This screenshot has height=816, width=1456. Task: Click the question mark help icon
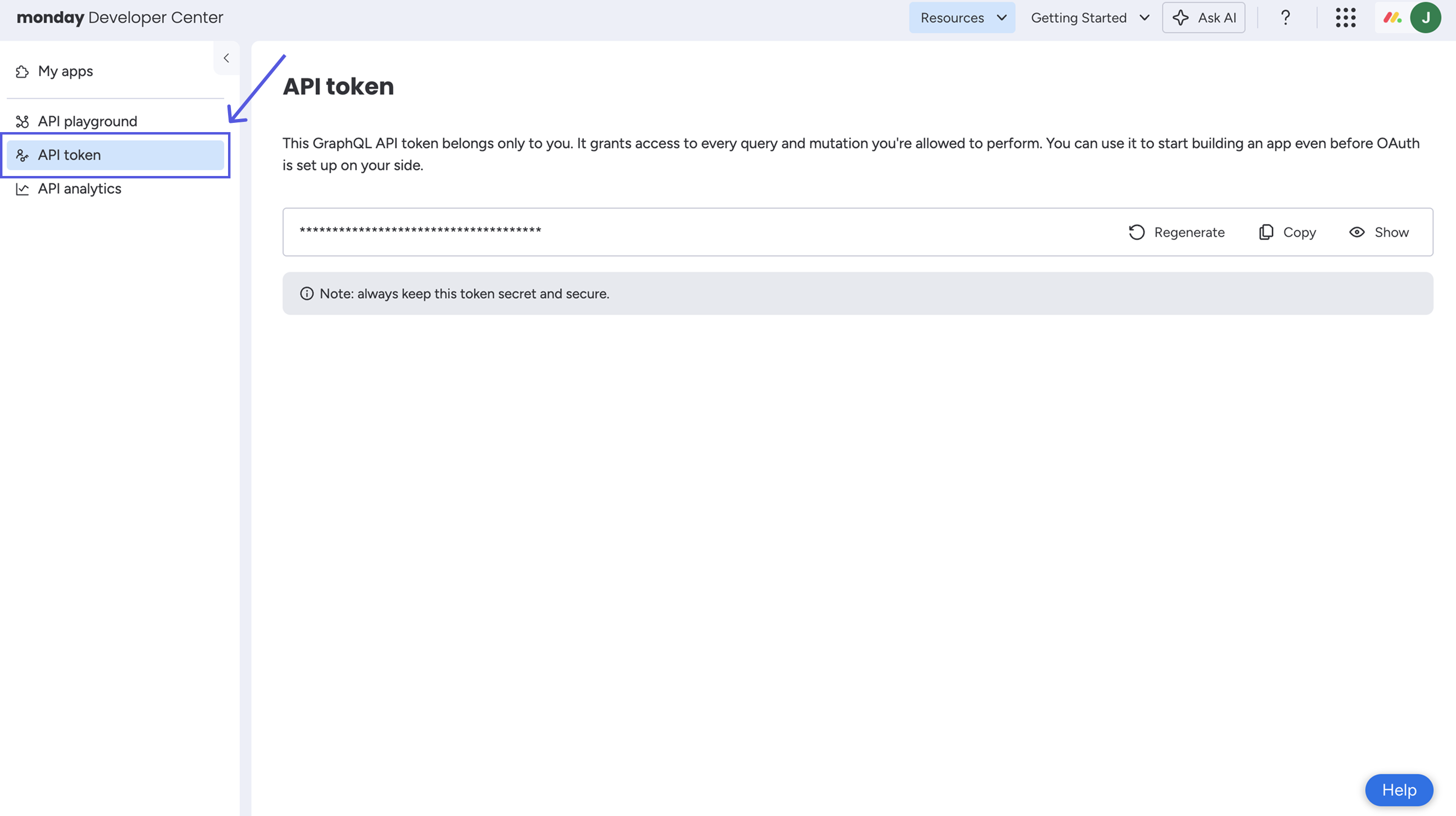(x=1285, y=18)
